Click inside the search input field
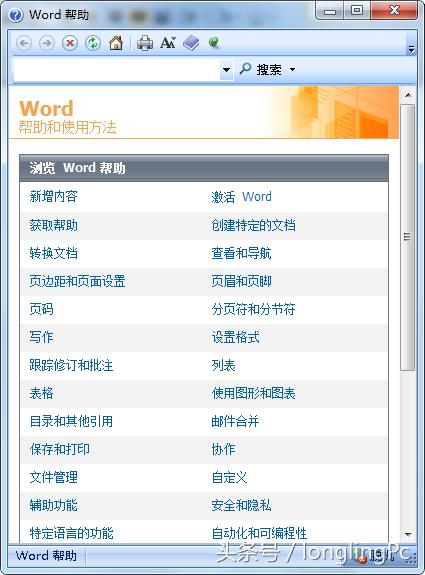 tap(117, 69)
